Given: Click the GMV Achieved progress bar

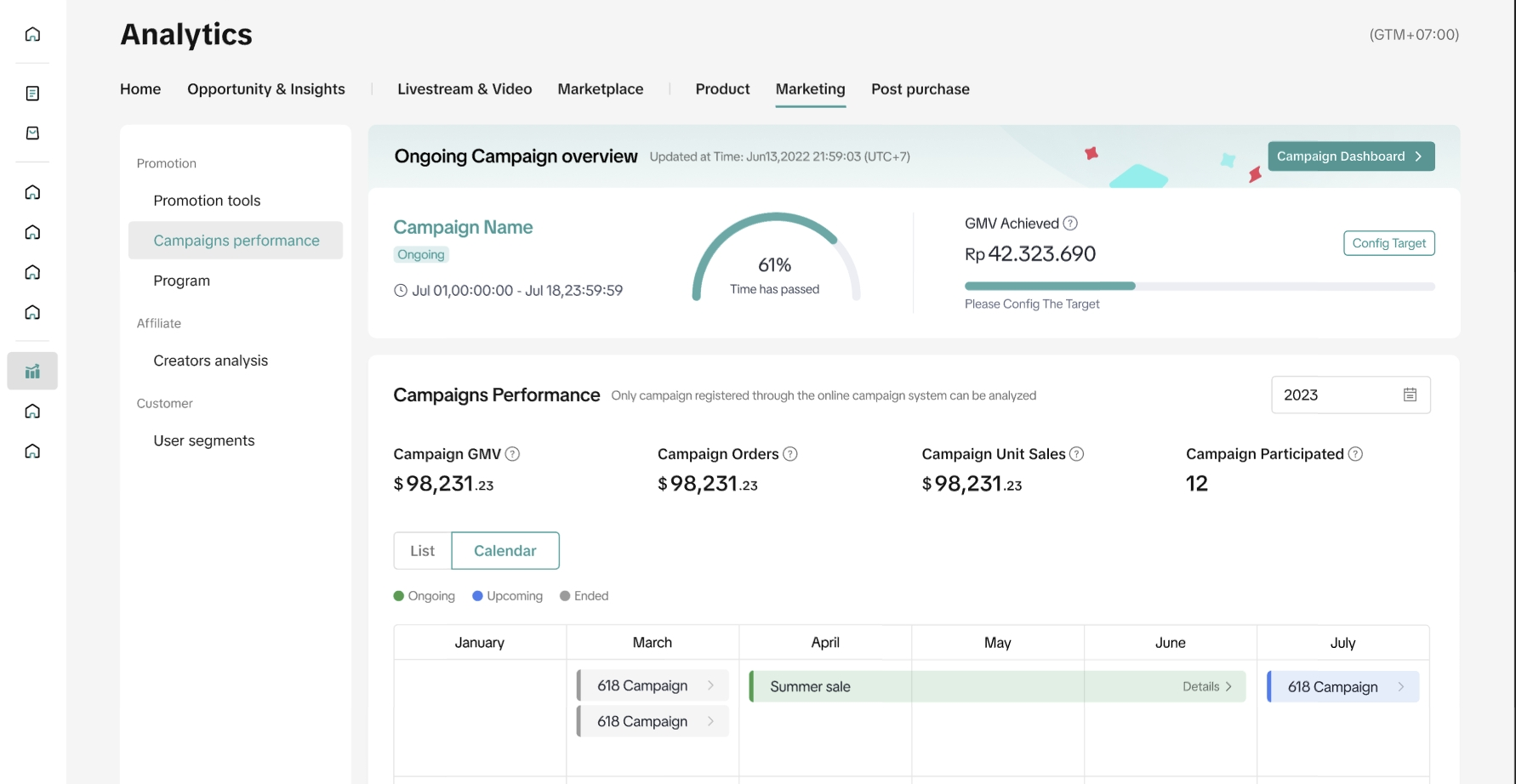Looking at the screenshot, I should click(x=1199, y=287).
